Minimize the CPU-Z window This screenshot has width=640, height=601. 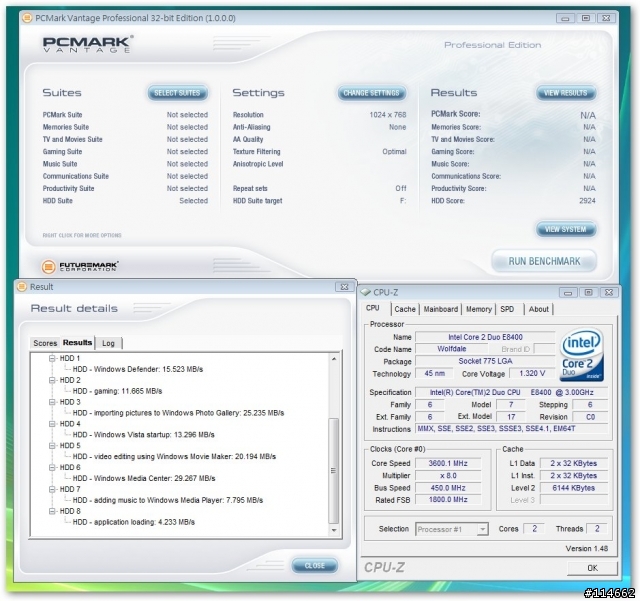pyautogui.click(x=568, y=292)
